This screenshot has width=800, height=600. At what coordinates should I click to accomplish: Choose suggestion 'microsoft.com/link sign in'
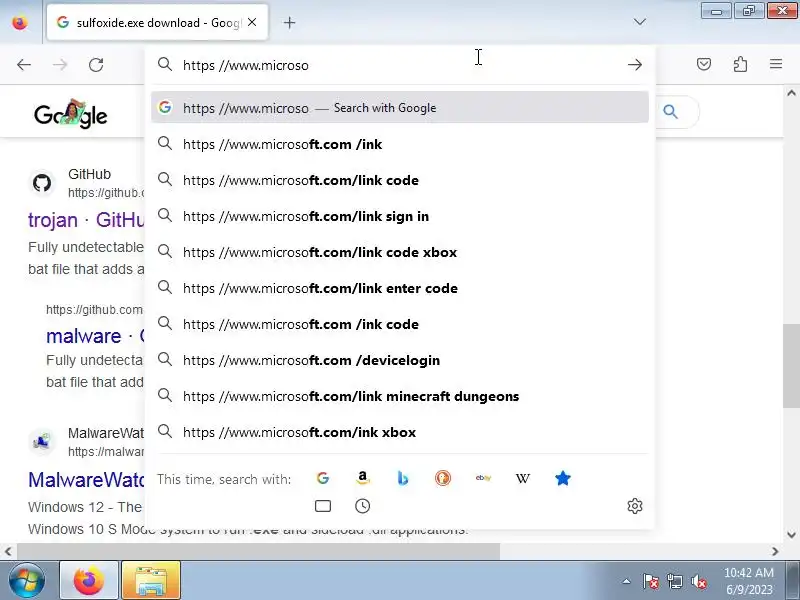[399, 216]
